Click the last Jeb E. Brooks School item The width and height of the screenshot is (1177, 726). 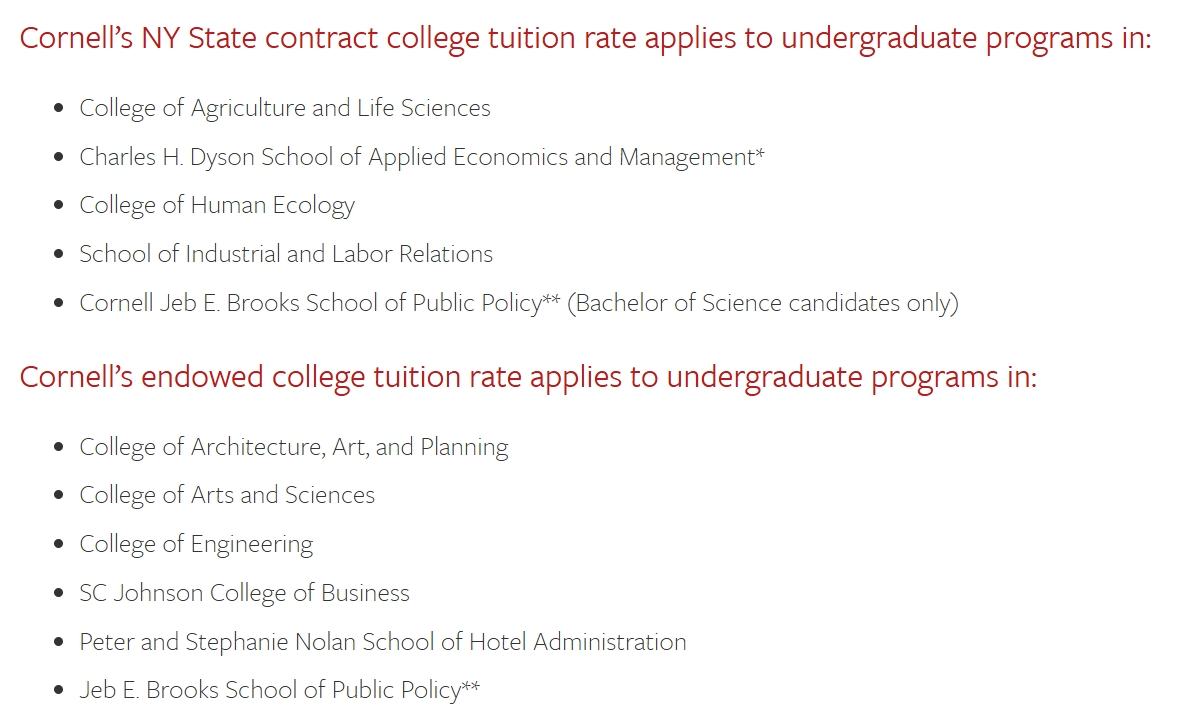279,691
